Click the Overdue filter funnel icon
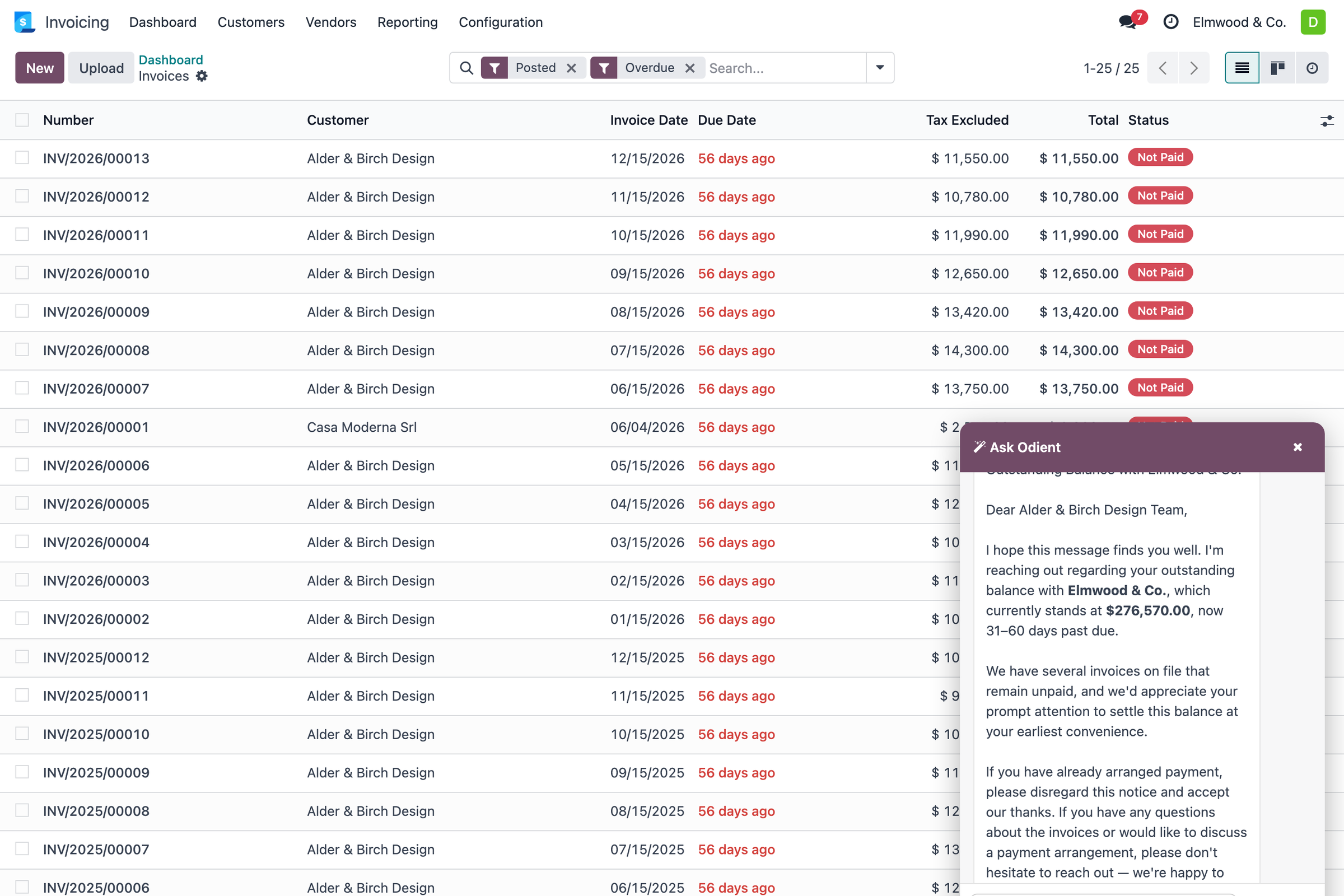This screenshot has height=896, width=1344. 604,68
